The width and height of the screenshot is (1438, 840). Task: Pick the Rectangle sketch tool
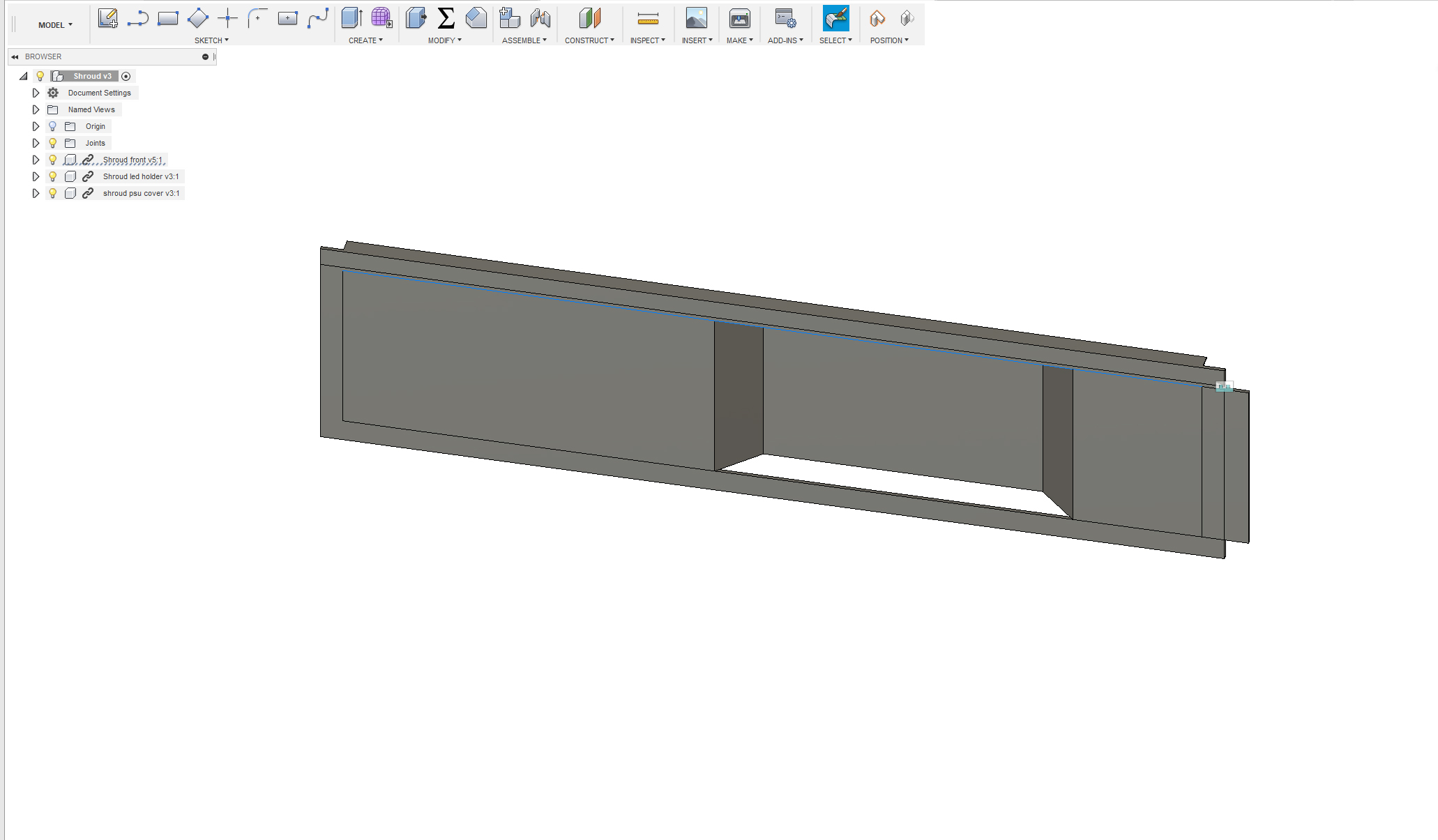[x=168, y=18]
